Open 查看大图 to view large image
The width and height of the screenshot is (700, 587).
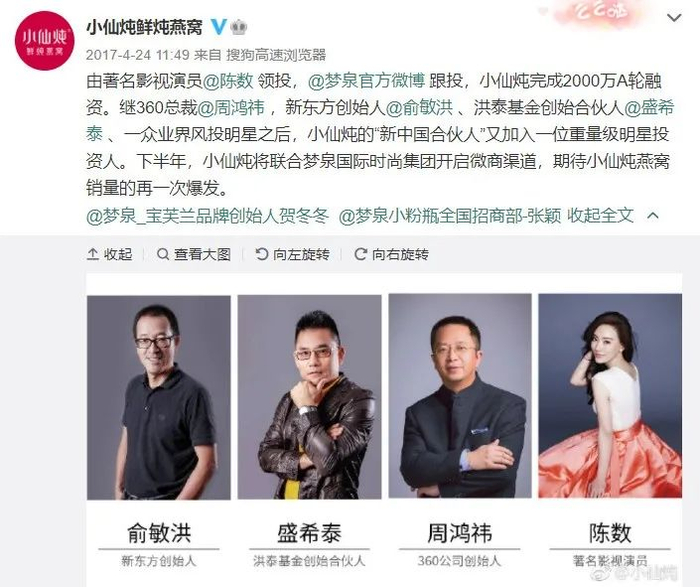pos(194,254)
